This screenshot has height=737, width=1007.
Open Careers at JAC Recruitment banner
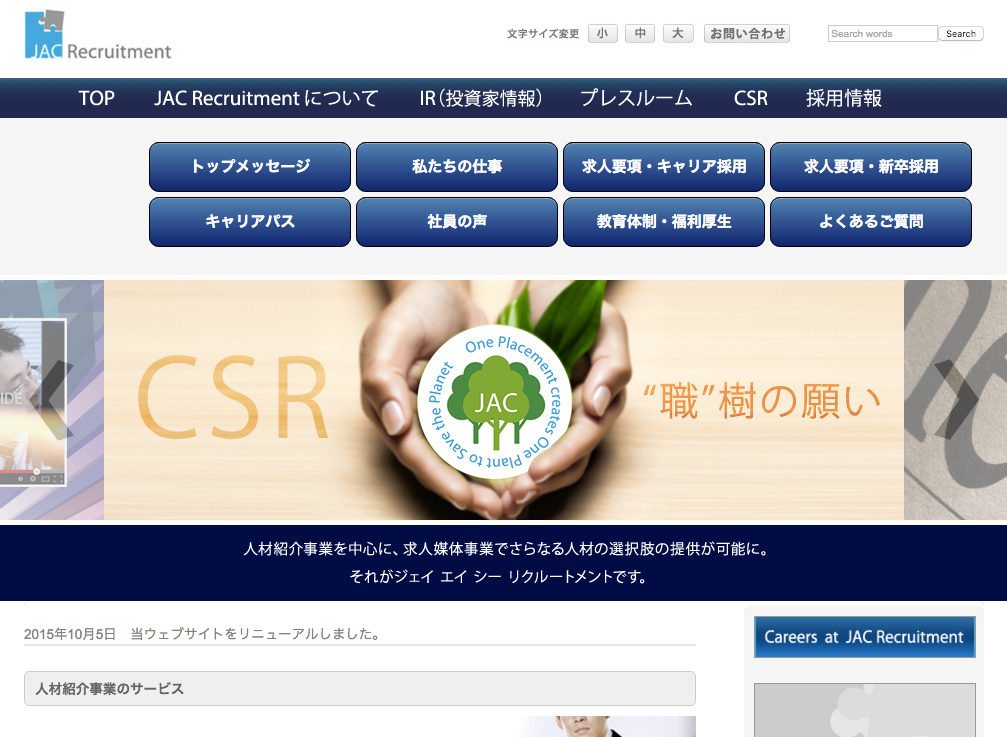(864, 637)
